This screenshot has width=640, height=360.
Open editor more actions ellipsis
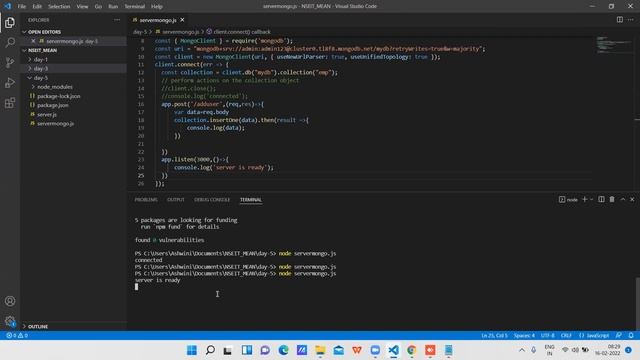point(631,20)
